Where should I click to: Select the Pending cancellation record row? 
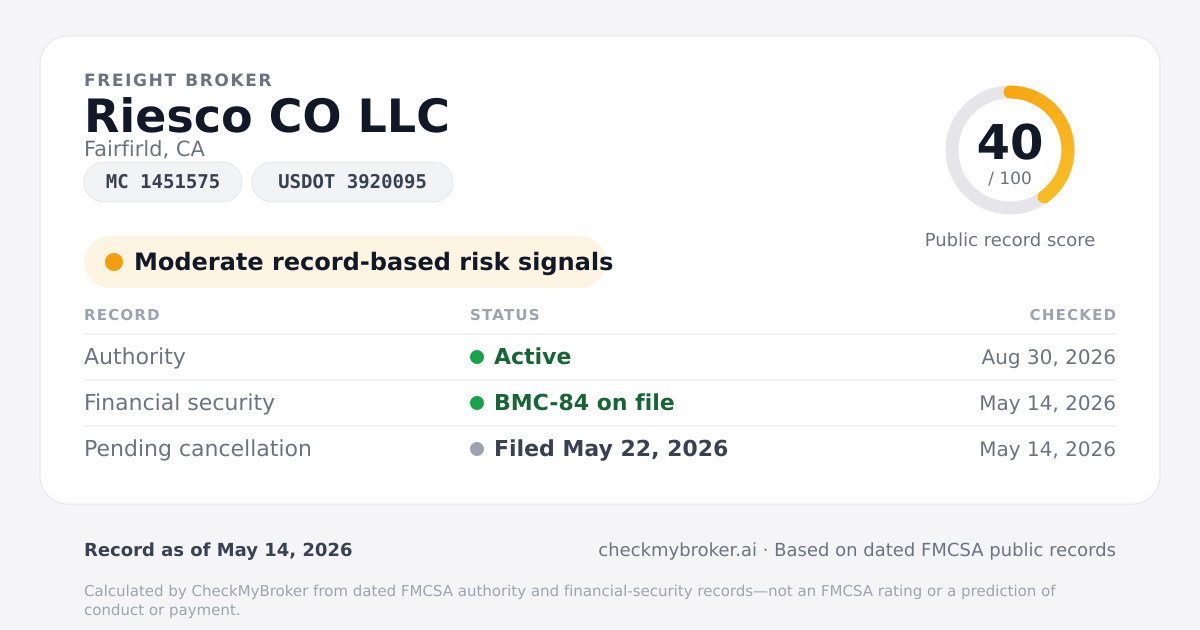coord(600,449)
